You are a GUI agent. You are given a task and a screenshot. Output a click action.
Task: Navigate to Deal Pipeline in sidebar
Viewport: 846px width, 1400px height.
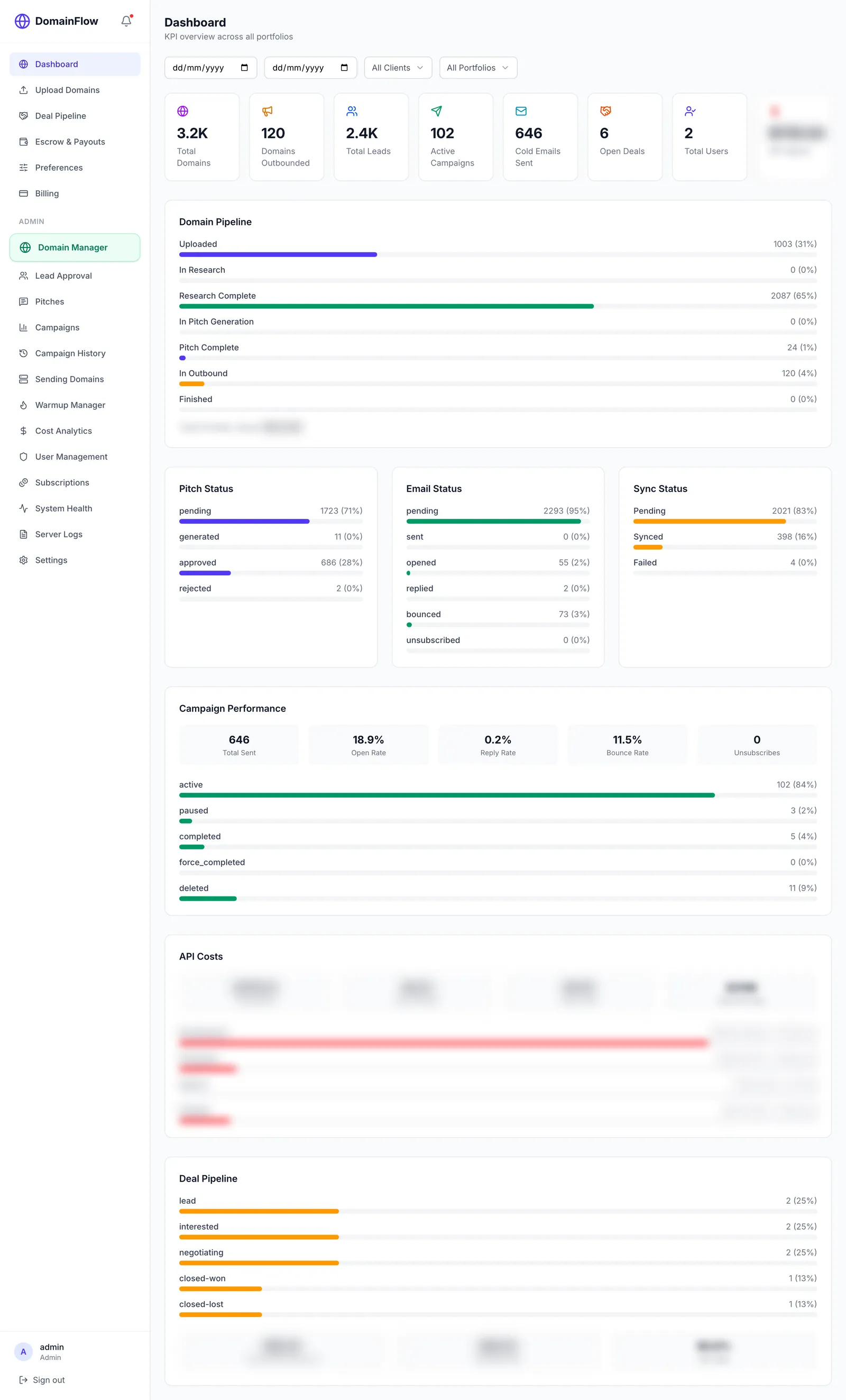(x=75, y=116)
